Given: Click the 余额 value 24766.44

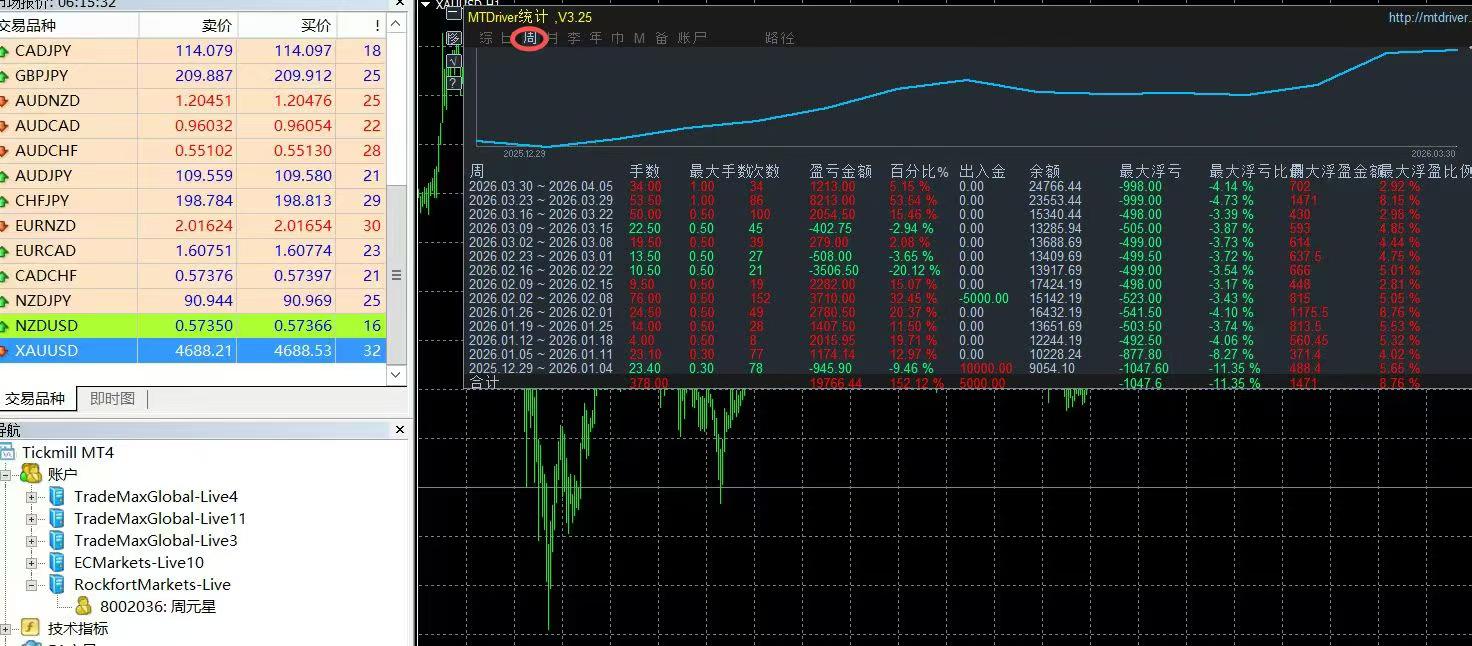Looking at the screenshot, I should point(1055,186).
